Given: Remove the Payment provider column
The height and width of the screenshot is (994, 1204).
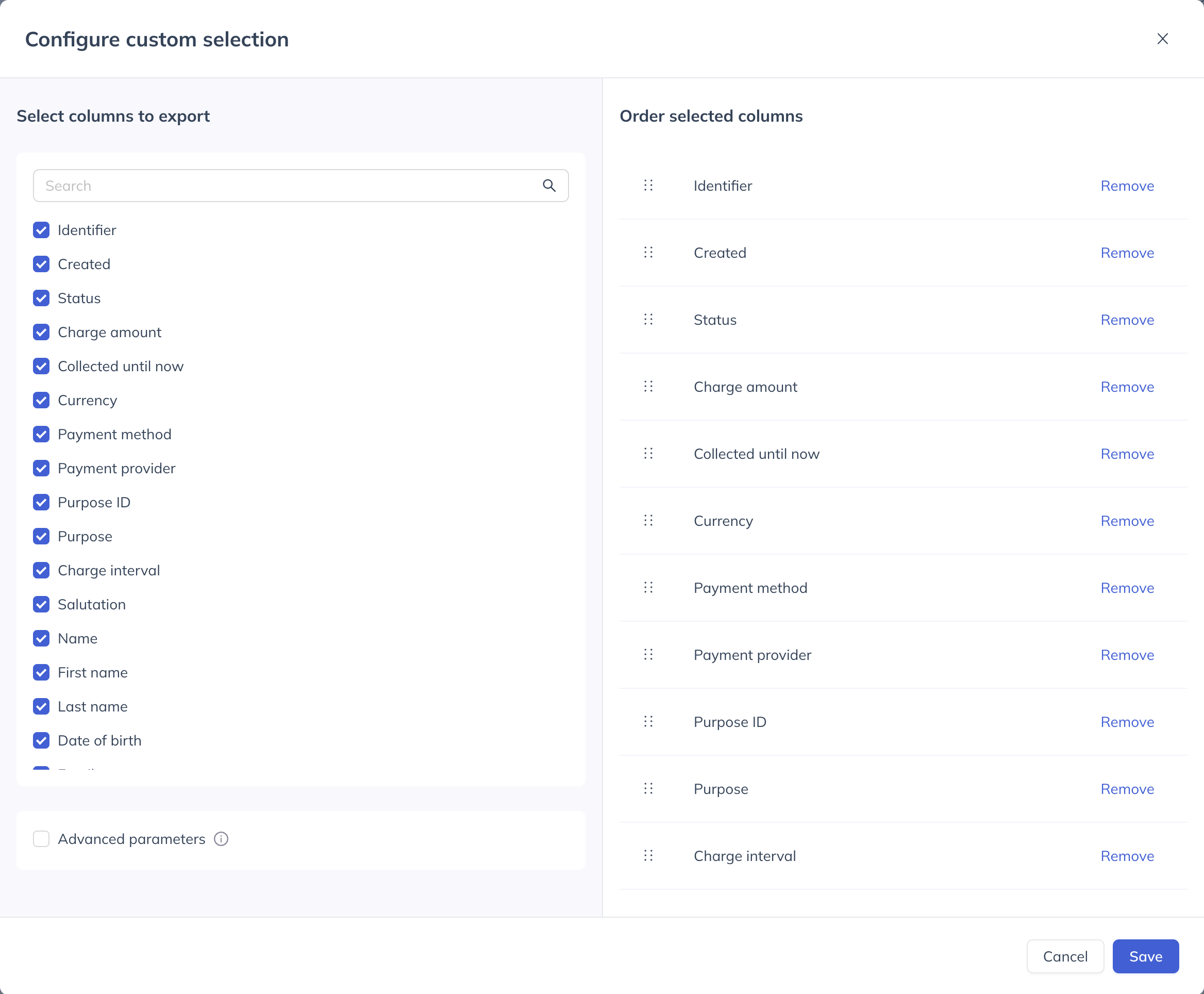Looking at the screenshot, I should (x=1127, y=654).
